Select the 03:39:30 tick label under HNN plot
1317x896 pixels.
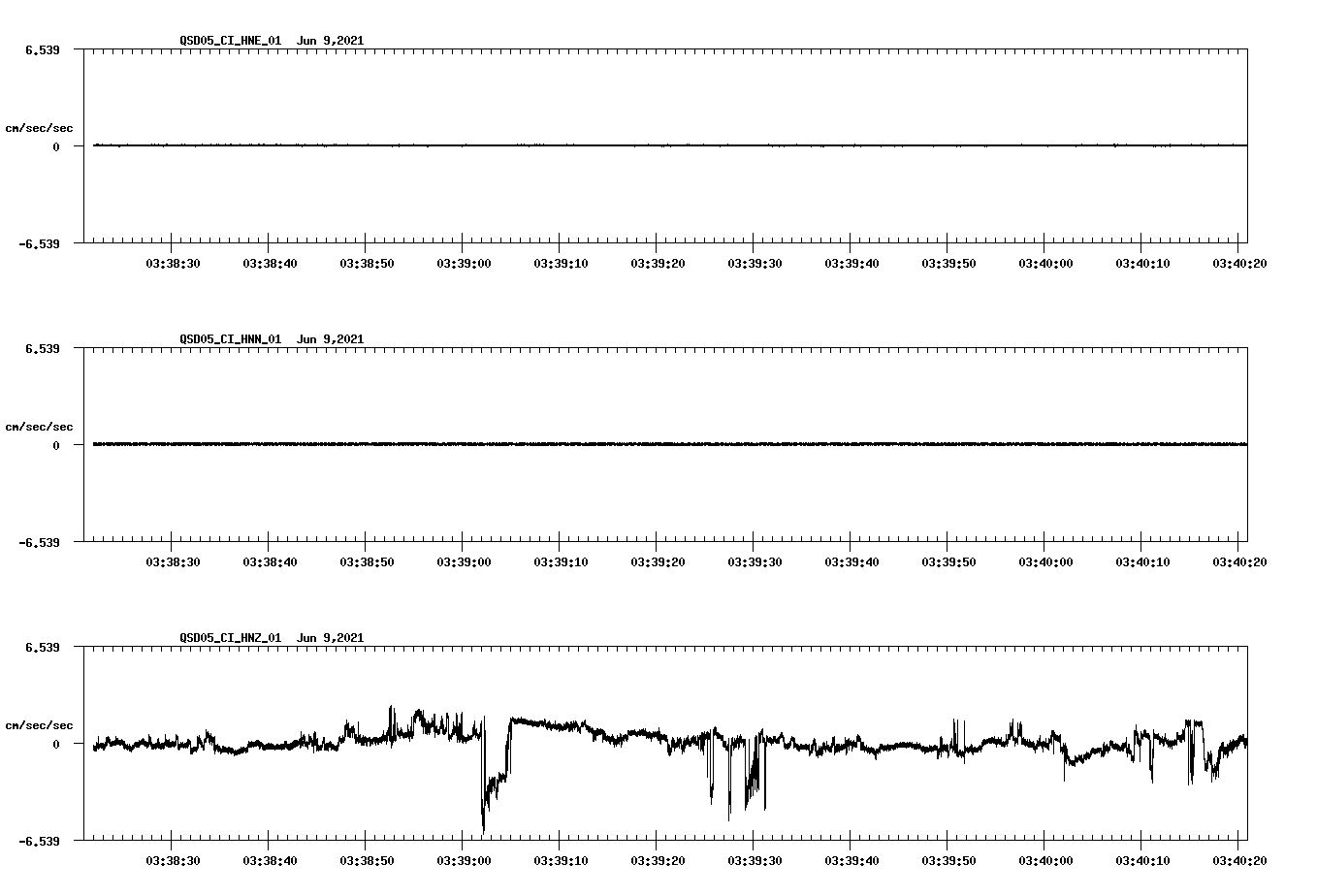pyautogui.click(x=755, y=561)
